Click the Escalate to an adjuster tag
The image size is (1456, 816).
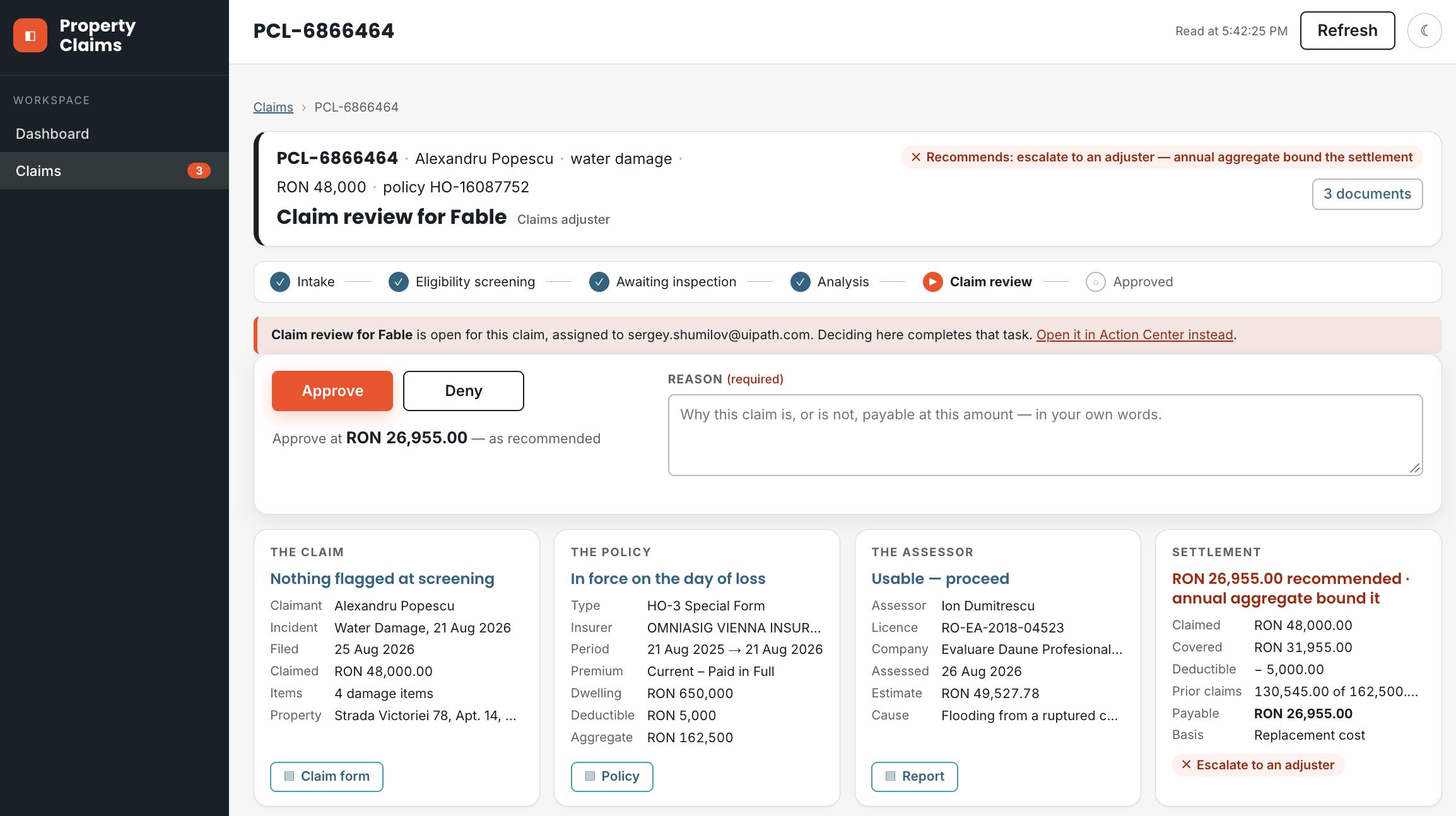click(x=1259, y=765)
